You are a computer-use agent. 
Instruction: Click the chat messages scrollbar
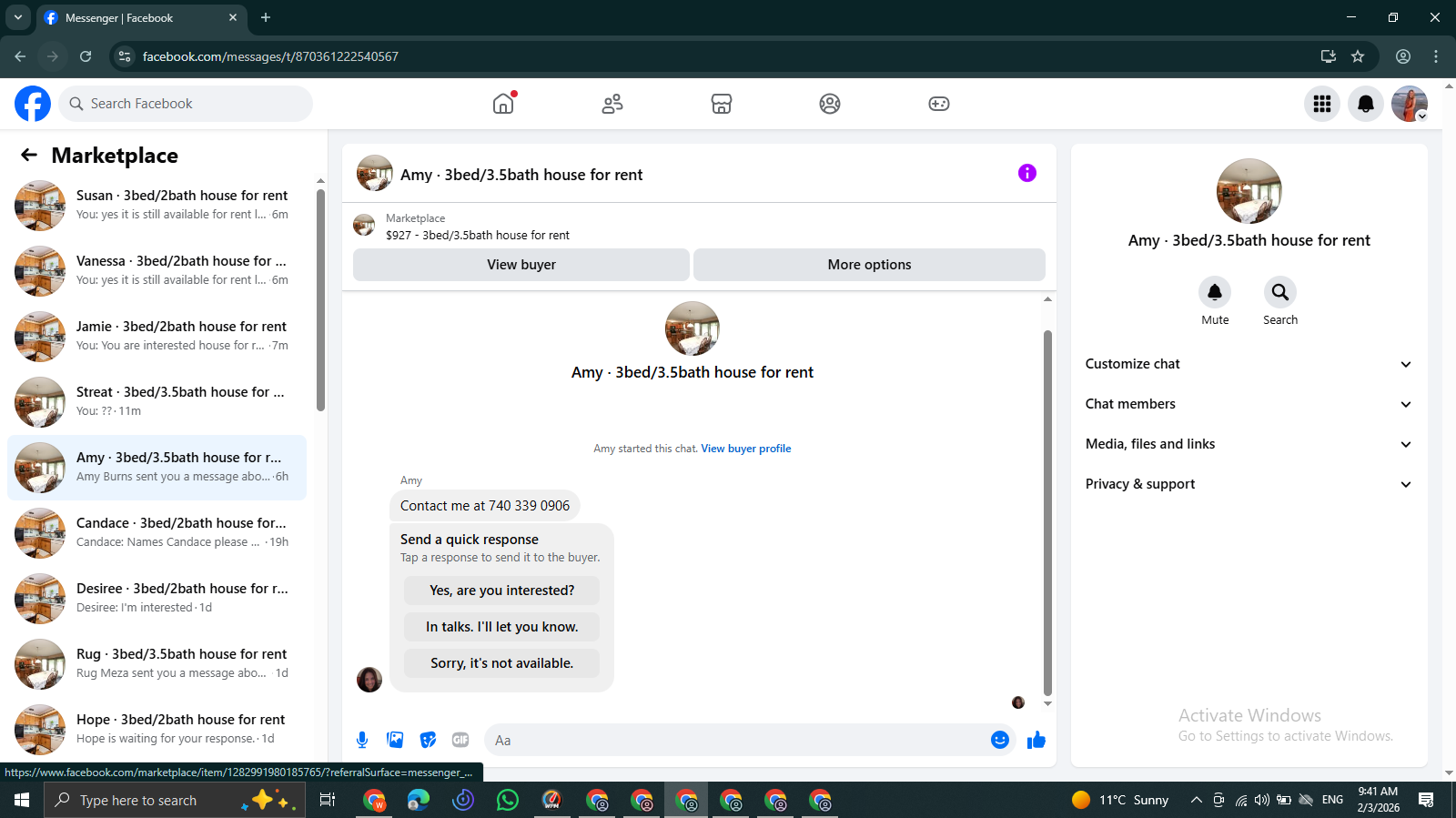click(1047, 512)
